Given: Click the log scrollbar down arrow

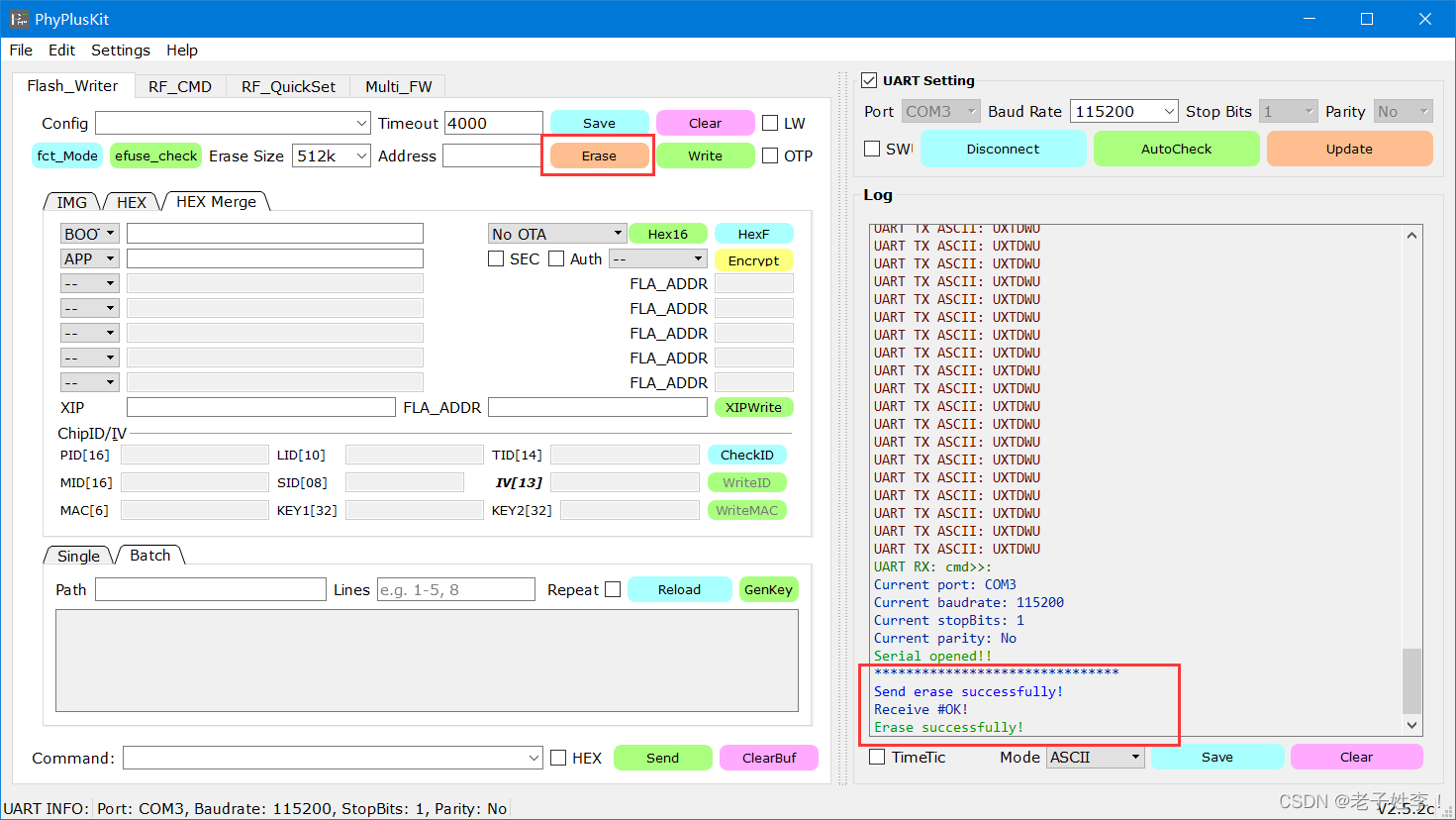Looking at the screenshot, I should (x=1411, y=725).
